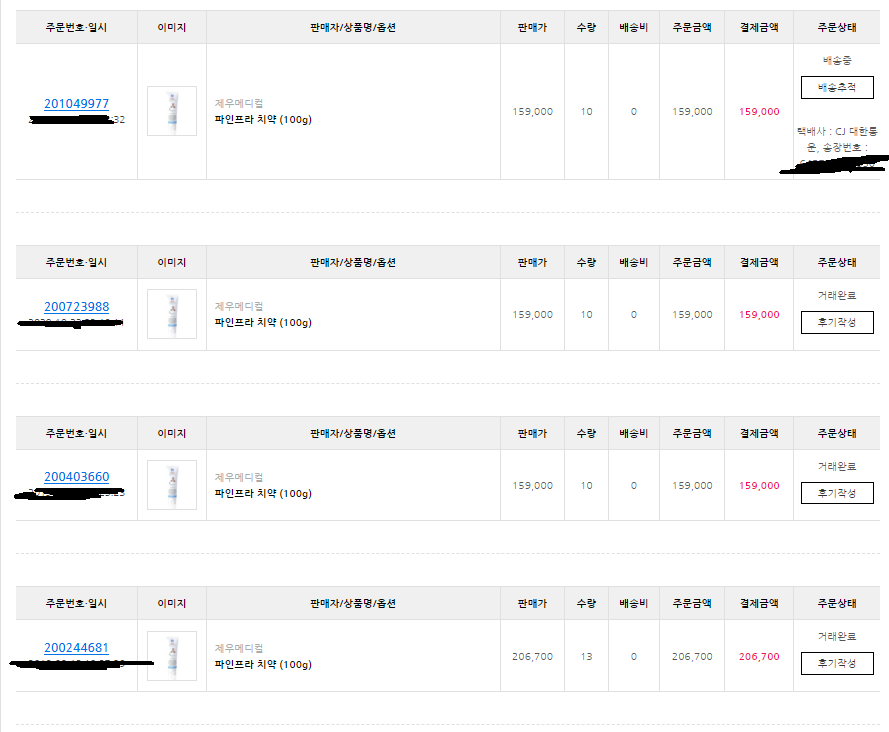Click 파인프라 치약 product name in third order
Screen dimensions: 889x732
[x=263, y=494]
